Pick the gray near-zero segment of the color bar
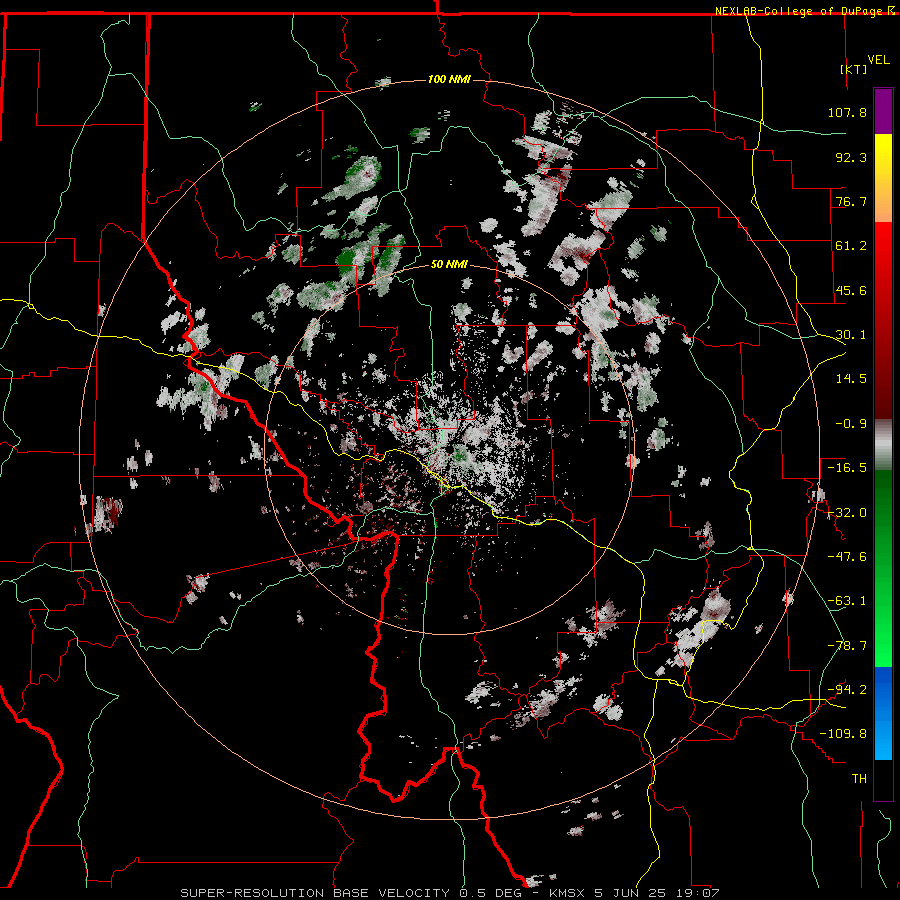The image size is (900, 900). tap(883, 445)
